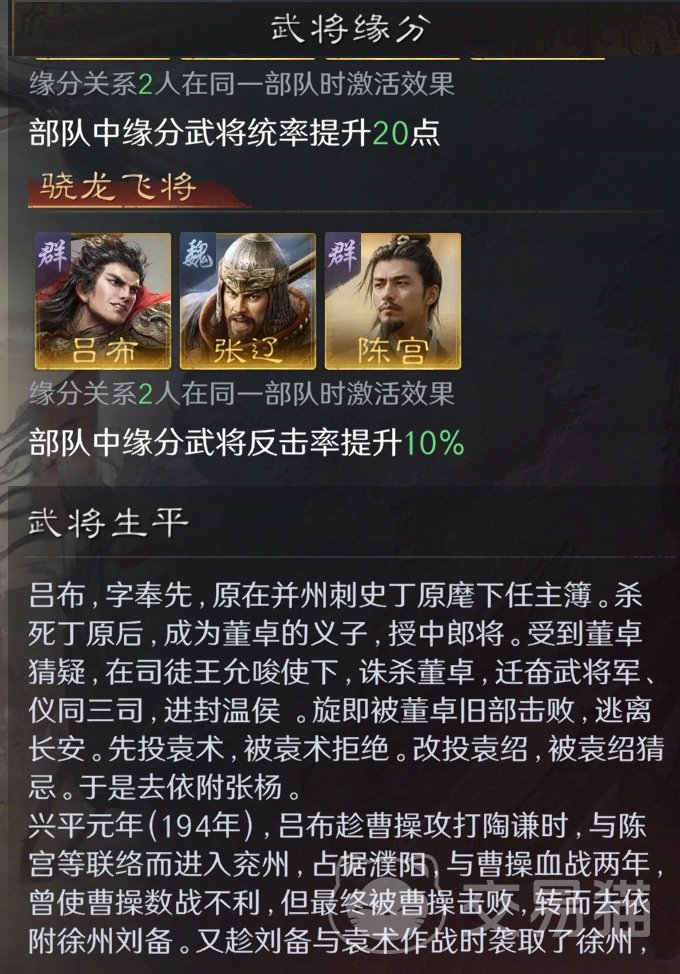Tap the 吕布 name label on card
The image size is (680, 974).
103,351
